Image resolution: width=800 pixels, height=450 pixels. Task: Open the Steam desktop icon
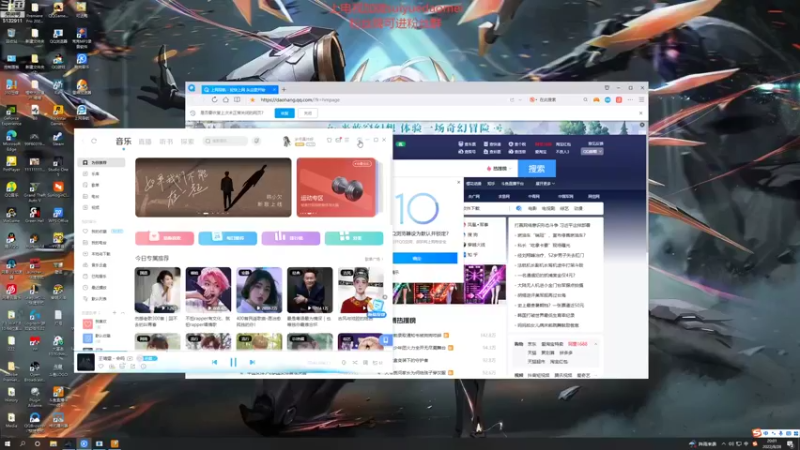tap(58, 139)
